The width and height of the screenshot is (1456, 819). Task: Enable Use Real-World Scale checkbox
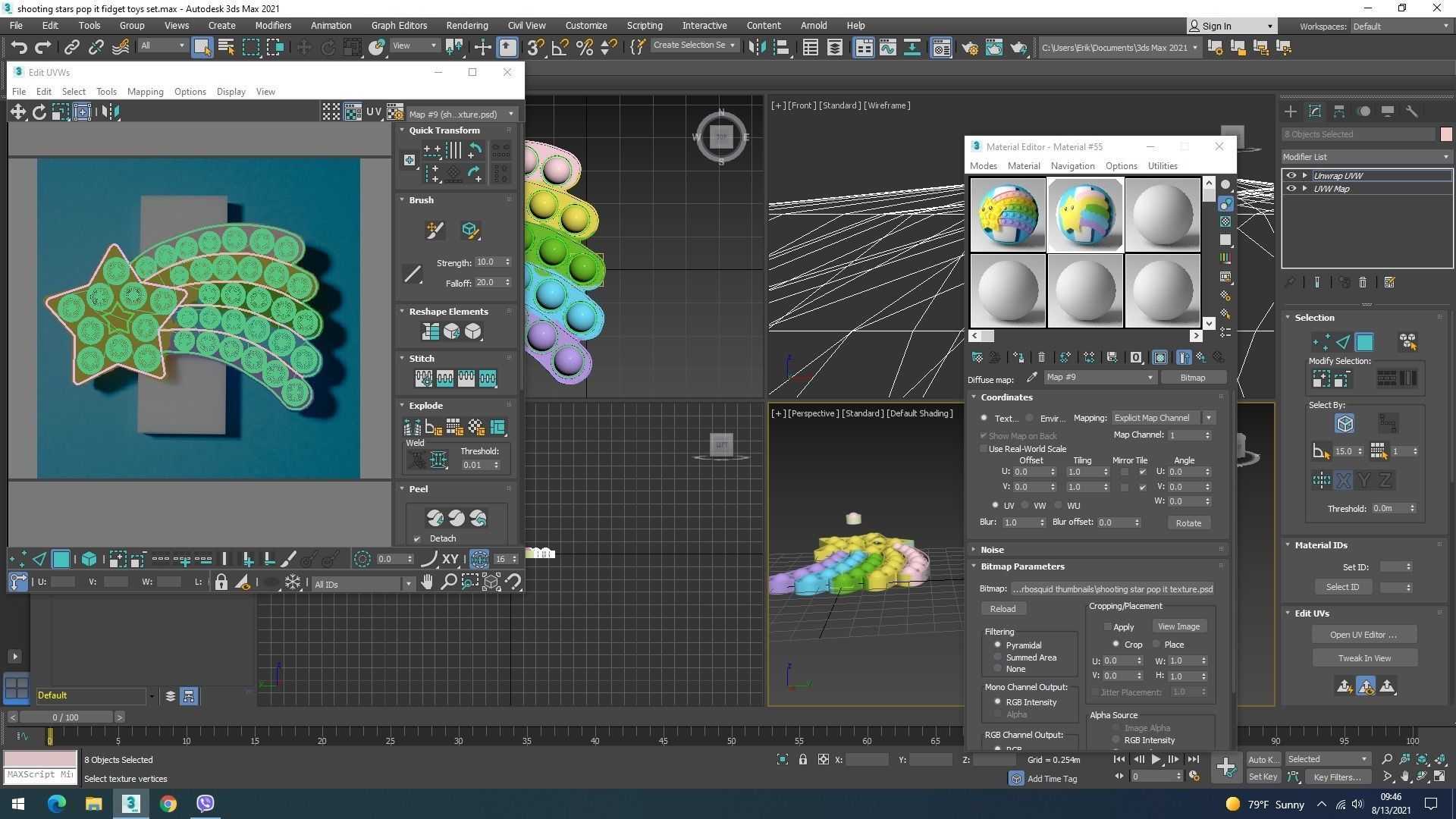[x=984, y=449]
